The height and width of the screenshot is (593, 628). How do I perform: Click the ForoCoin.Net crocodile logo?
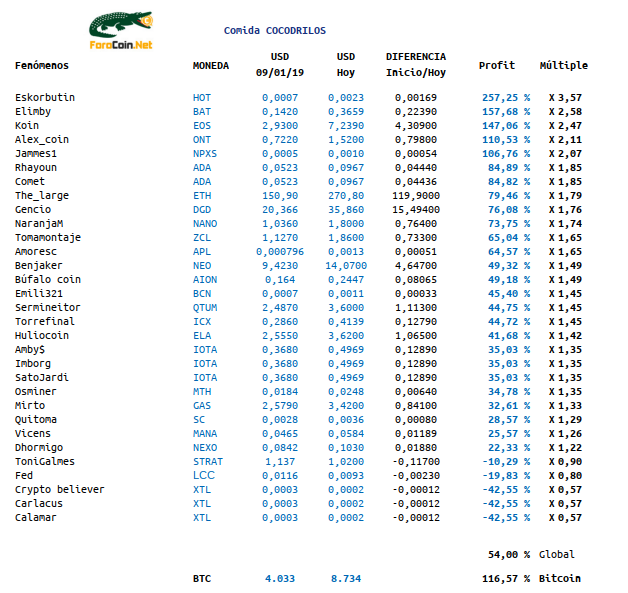point(121,30)
